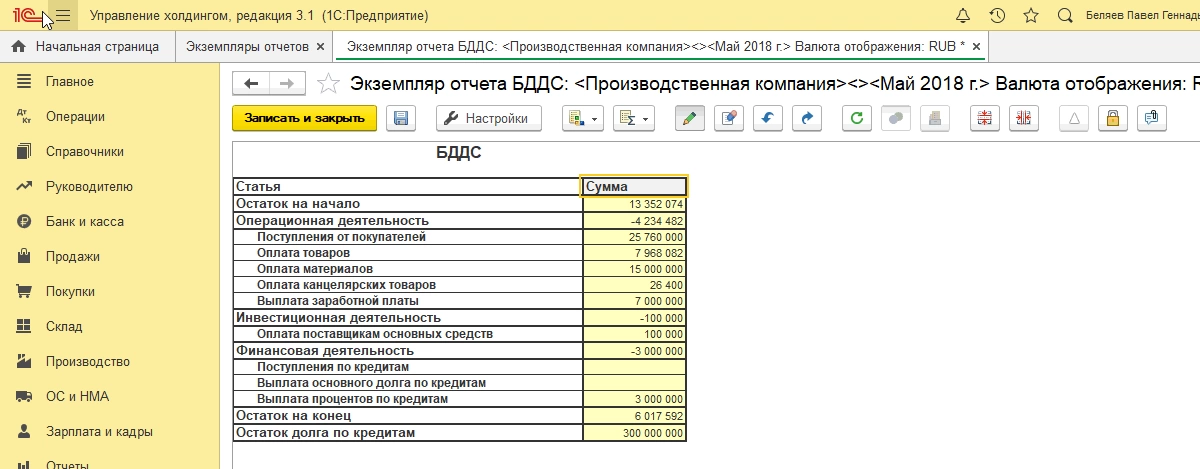The image size is (1200, 469).
Task: Switch to Начальная страница tab
Action: point(87,46)
